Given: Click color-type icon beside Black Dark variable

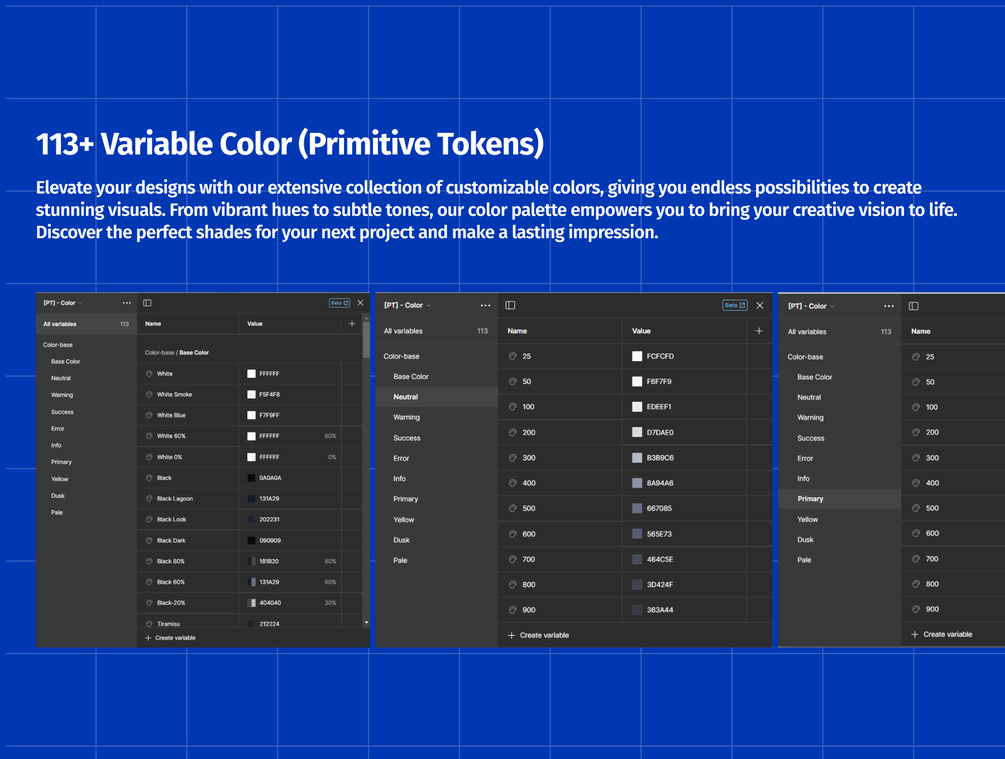Looking at the screenshot, I should 149,540.
